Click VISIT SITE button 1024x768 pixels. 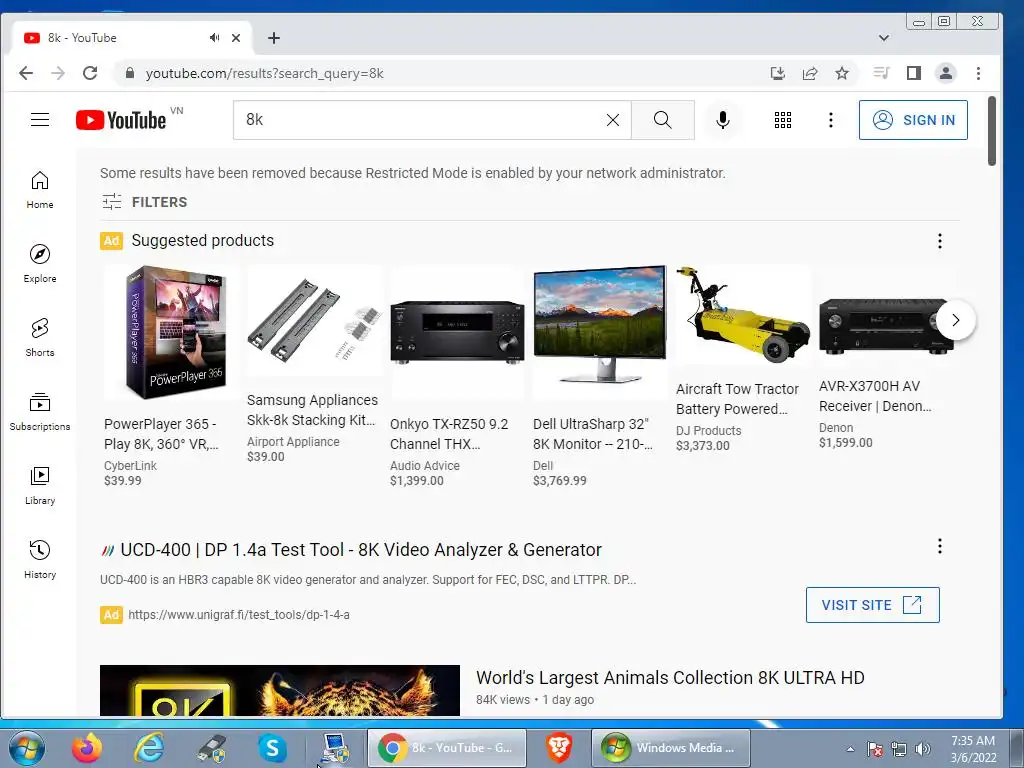pyautogui.click(x=872, y=605)
